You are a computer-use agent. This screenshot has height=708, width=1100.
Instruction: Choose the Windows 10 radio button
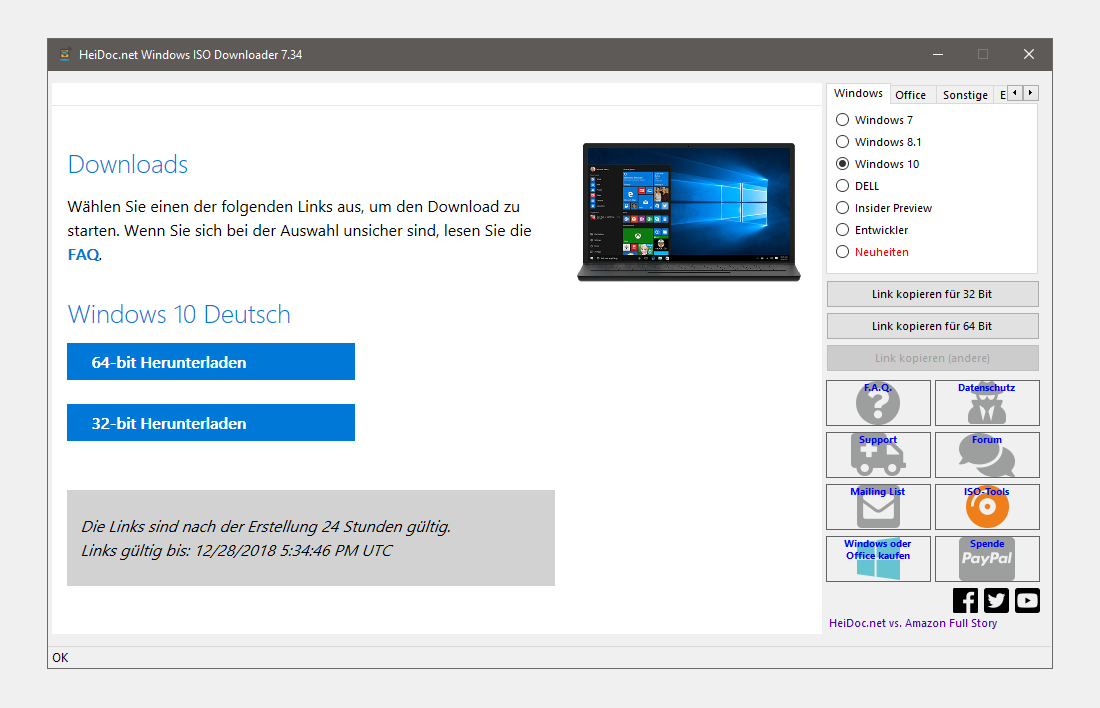(843, 163)
